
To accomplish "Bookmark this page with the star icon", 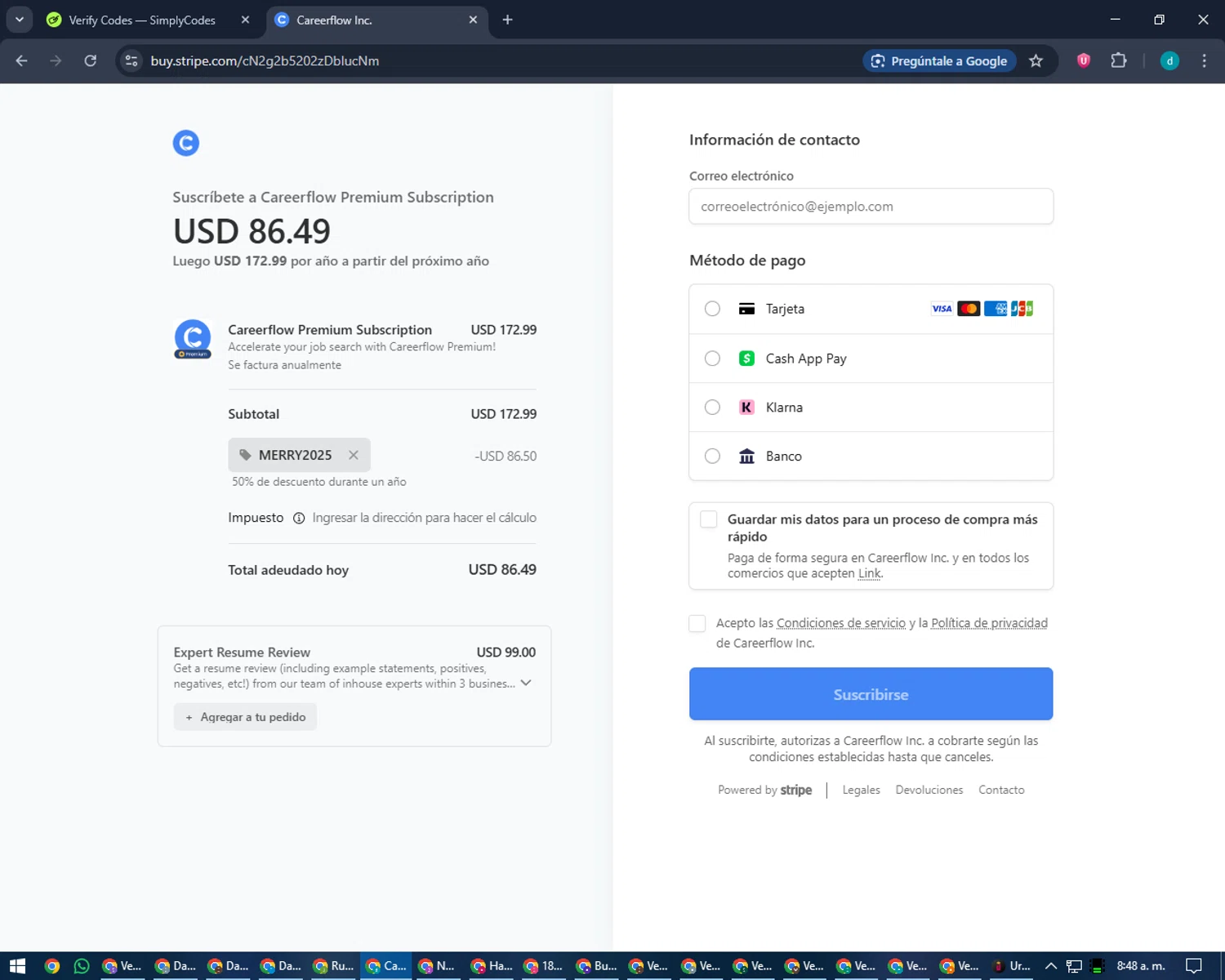I will click(1036, 61).
